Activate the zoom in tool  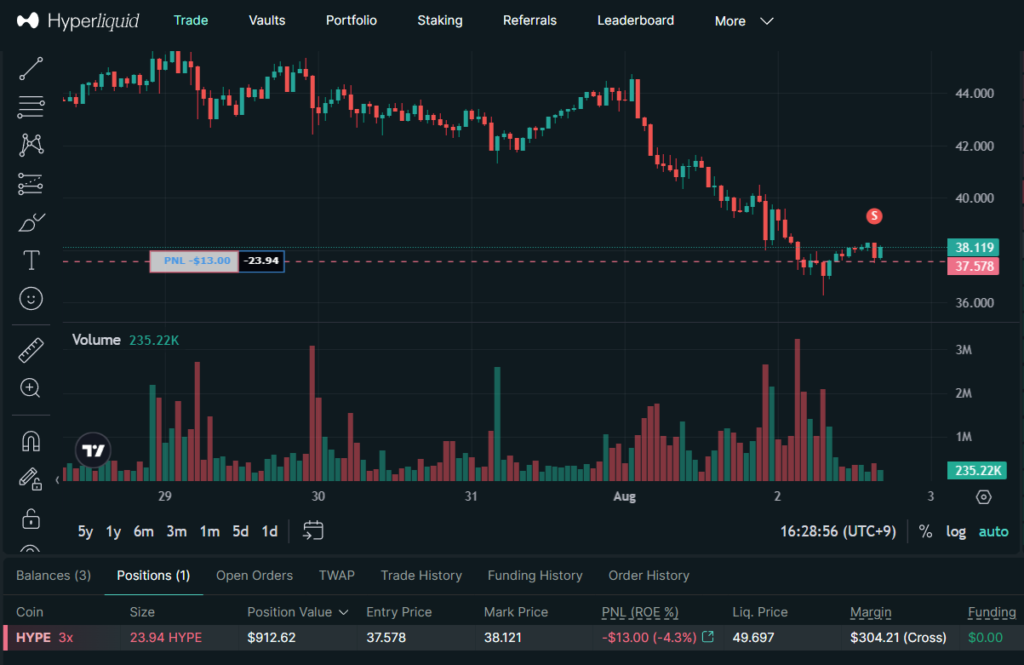(x=31, y=388)
